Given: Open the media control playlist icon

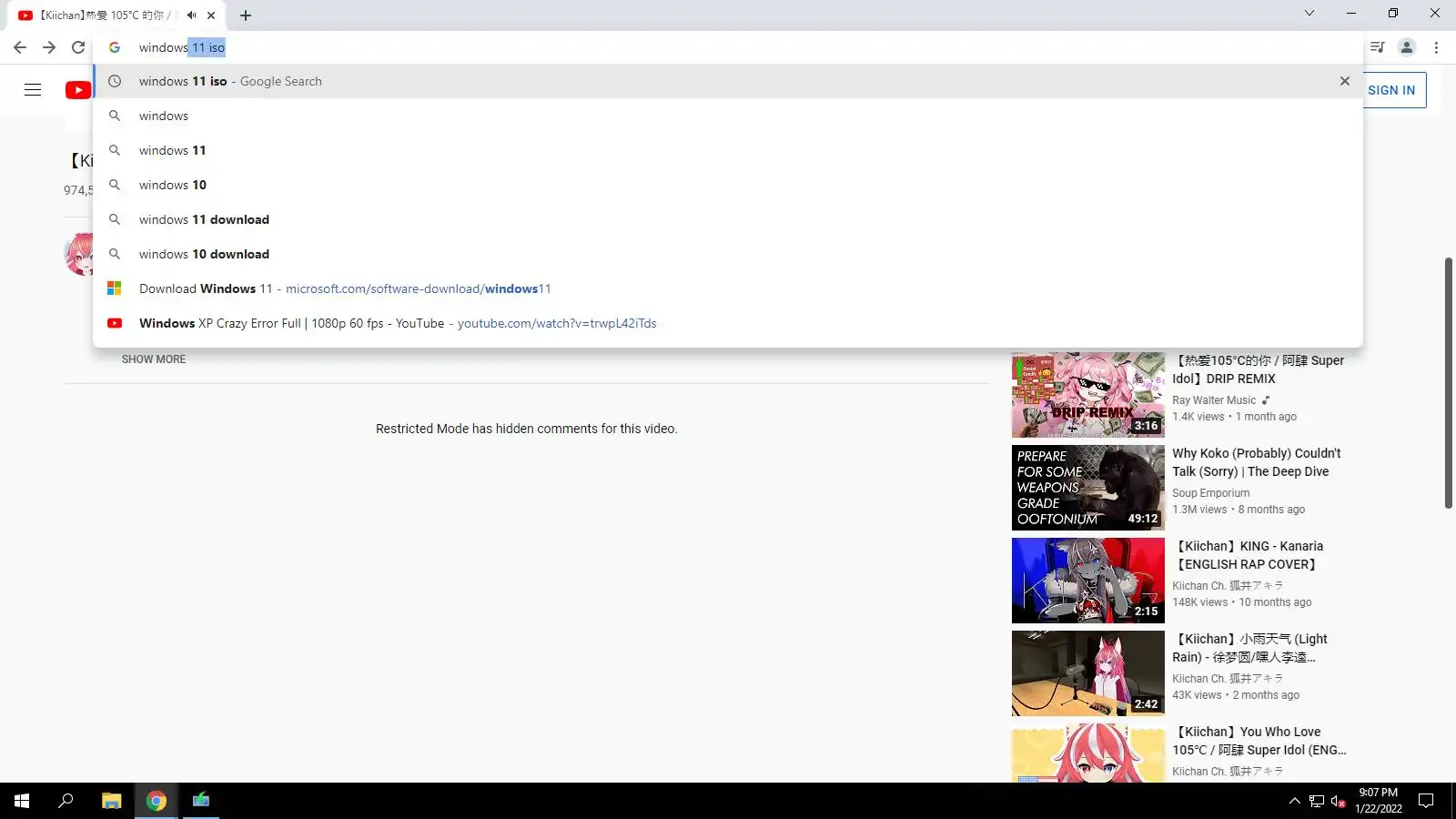Looking at the screenshot, I should 1378,47.
